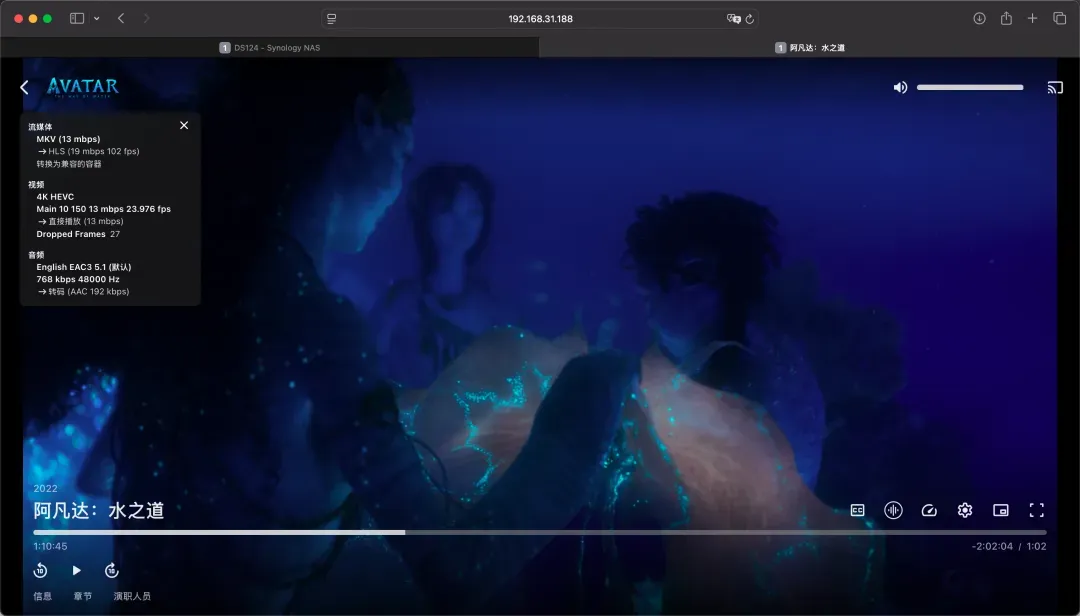Viewport: 1080px width, 616px height.
Task: Click the '768 kbps 48000 Hz' line
Action: point(78,280)
